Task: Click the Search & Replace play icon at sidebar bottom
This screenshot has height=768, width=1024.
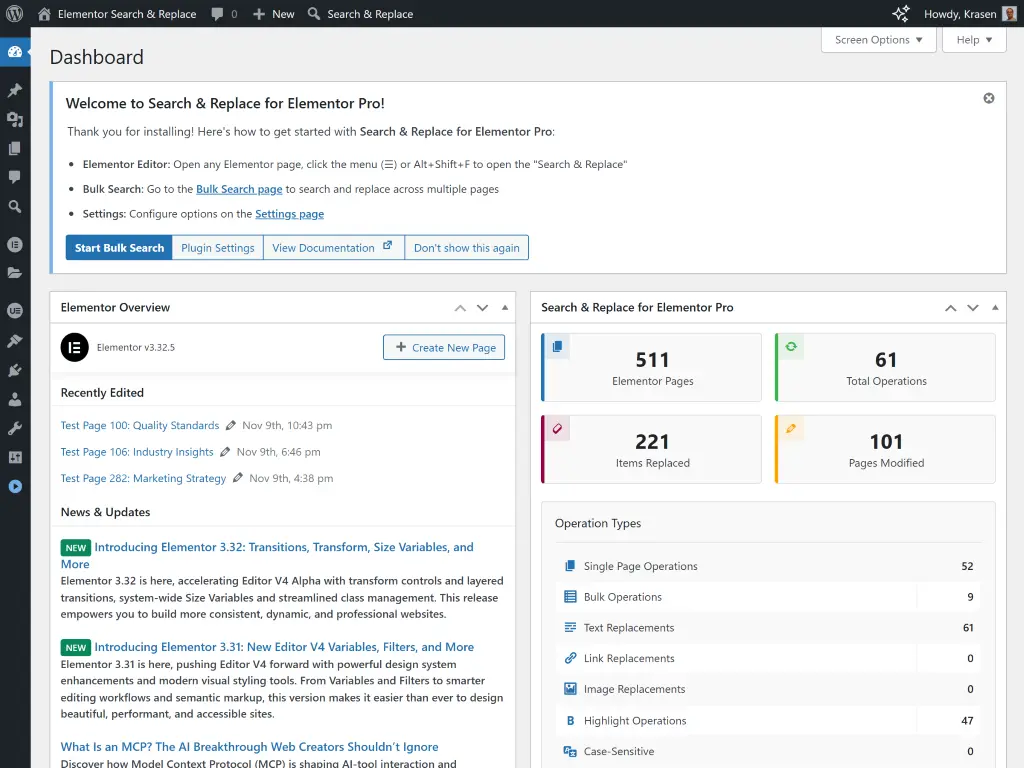Action: (x=15, y=487)
